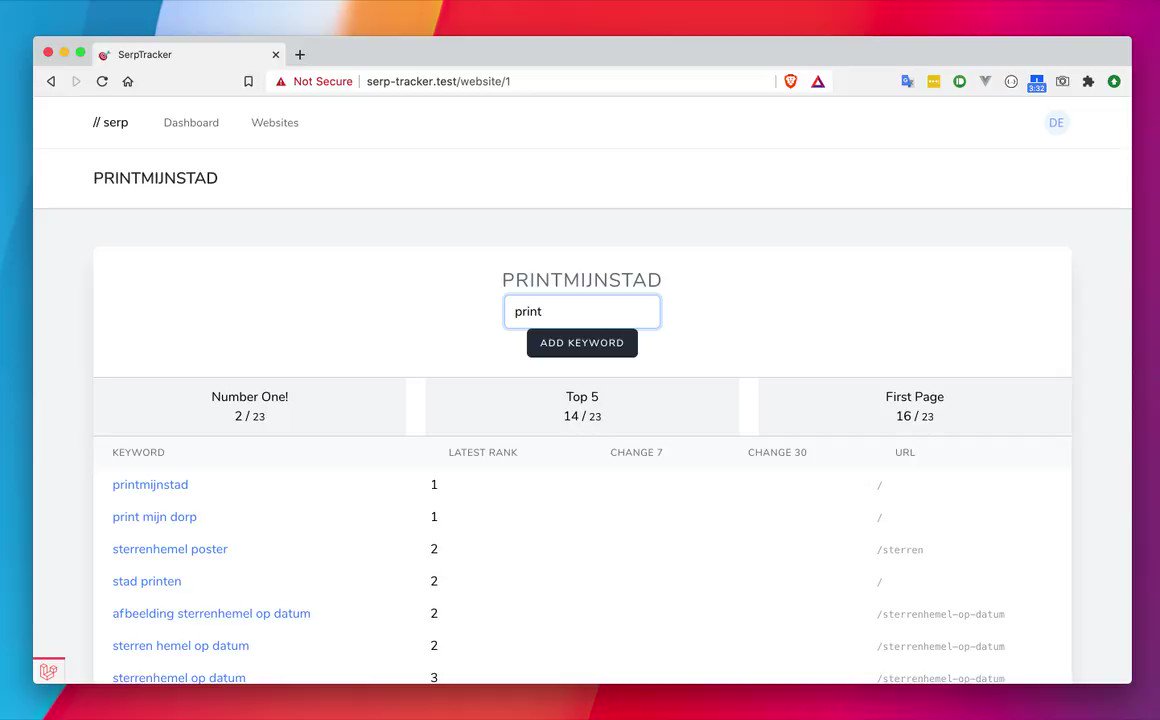Viewport: 1160px width, 720px height.
Task: Open 'afbeelding sterrenhemel op datum' keyword link
Action: 212,613
